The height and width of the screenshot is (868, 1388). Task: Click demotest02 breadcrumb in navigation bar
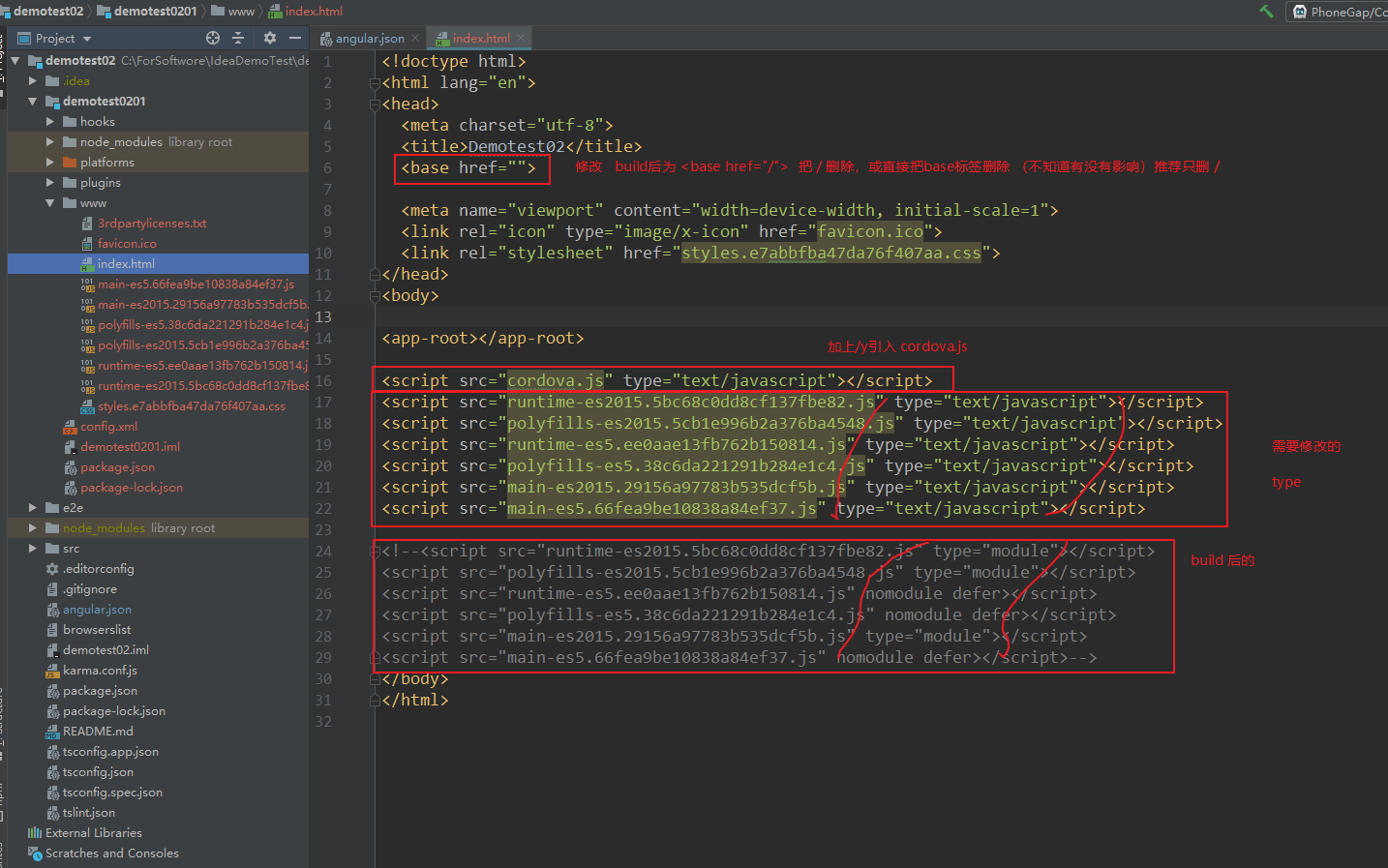[x=43, y=12]
